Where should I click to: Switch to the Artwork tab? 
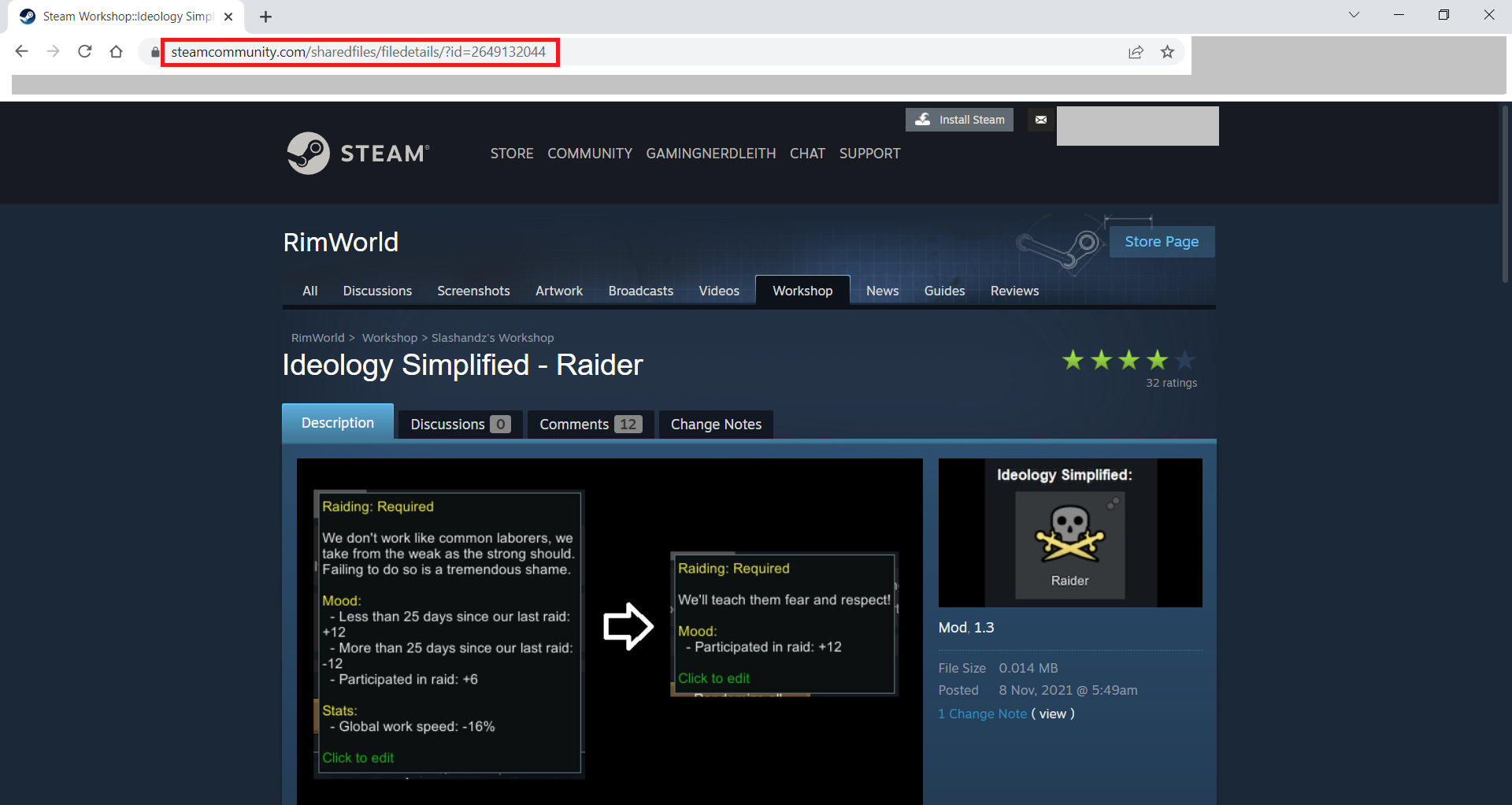[x=559, y=291]
